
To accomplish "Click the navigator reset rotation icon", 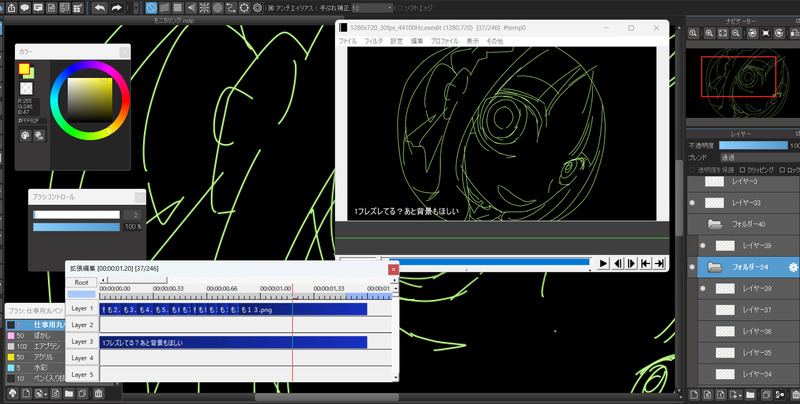I will [765, 33].
